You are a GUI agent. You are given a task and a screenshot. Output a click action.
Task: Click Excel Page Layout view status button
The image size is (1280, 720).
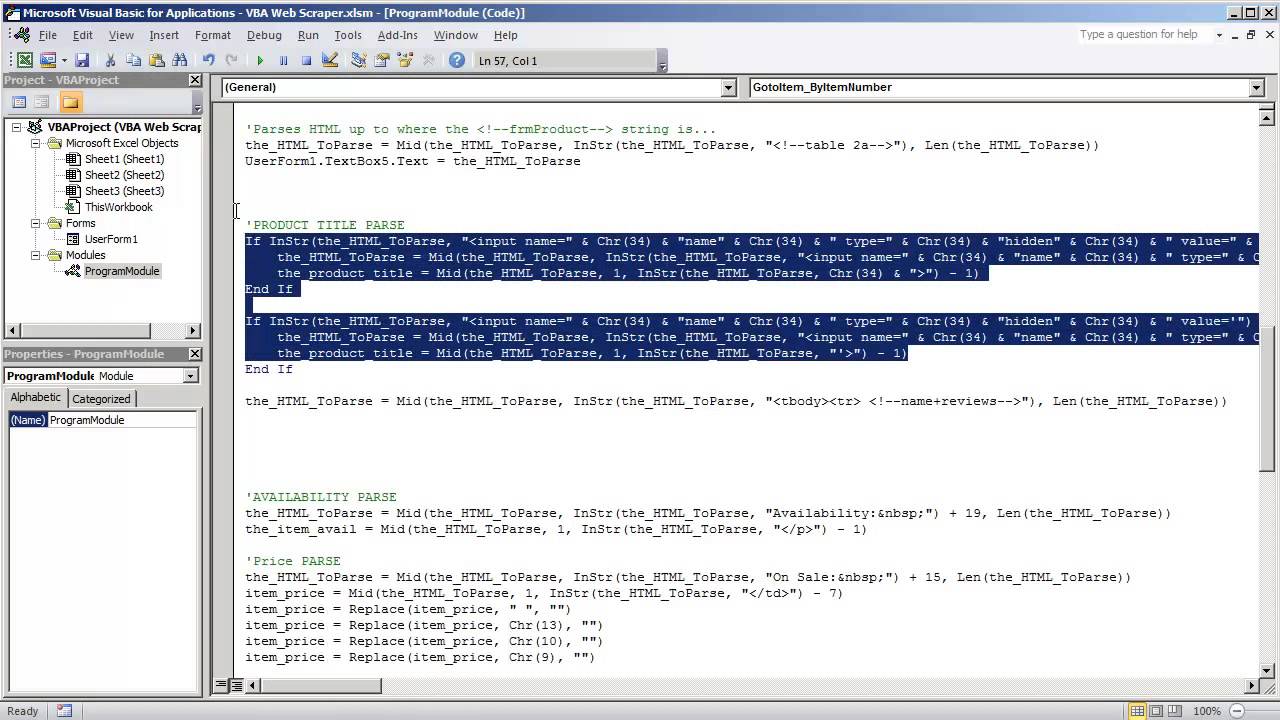pyautogui.click(x=1156, y=711)
